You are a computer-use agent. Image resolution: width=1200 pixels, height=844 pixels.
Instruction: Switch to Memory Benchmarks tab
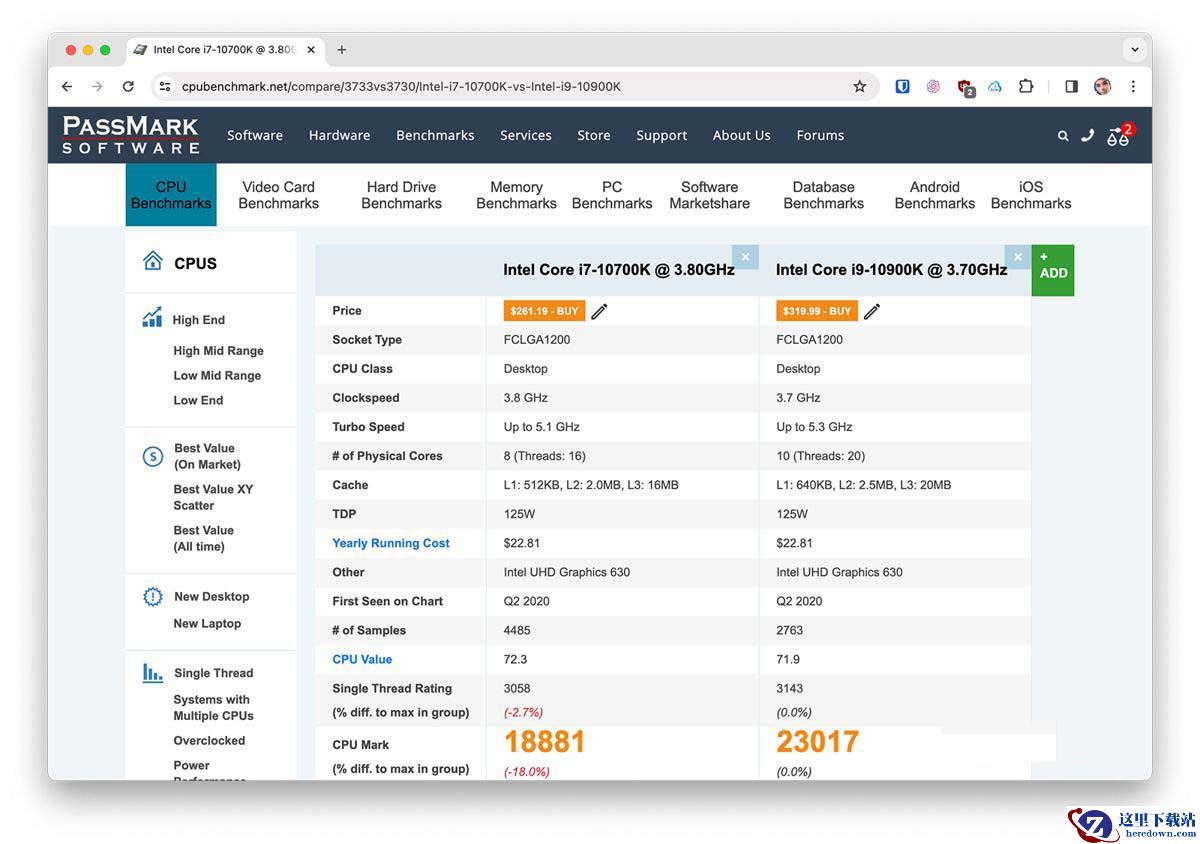tap(516, 195)
